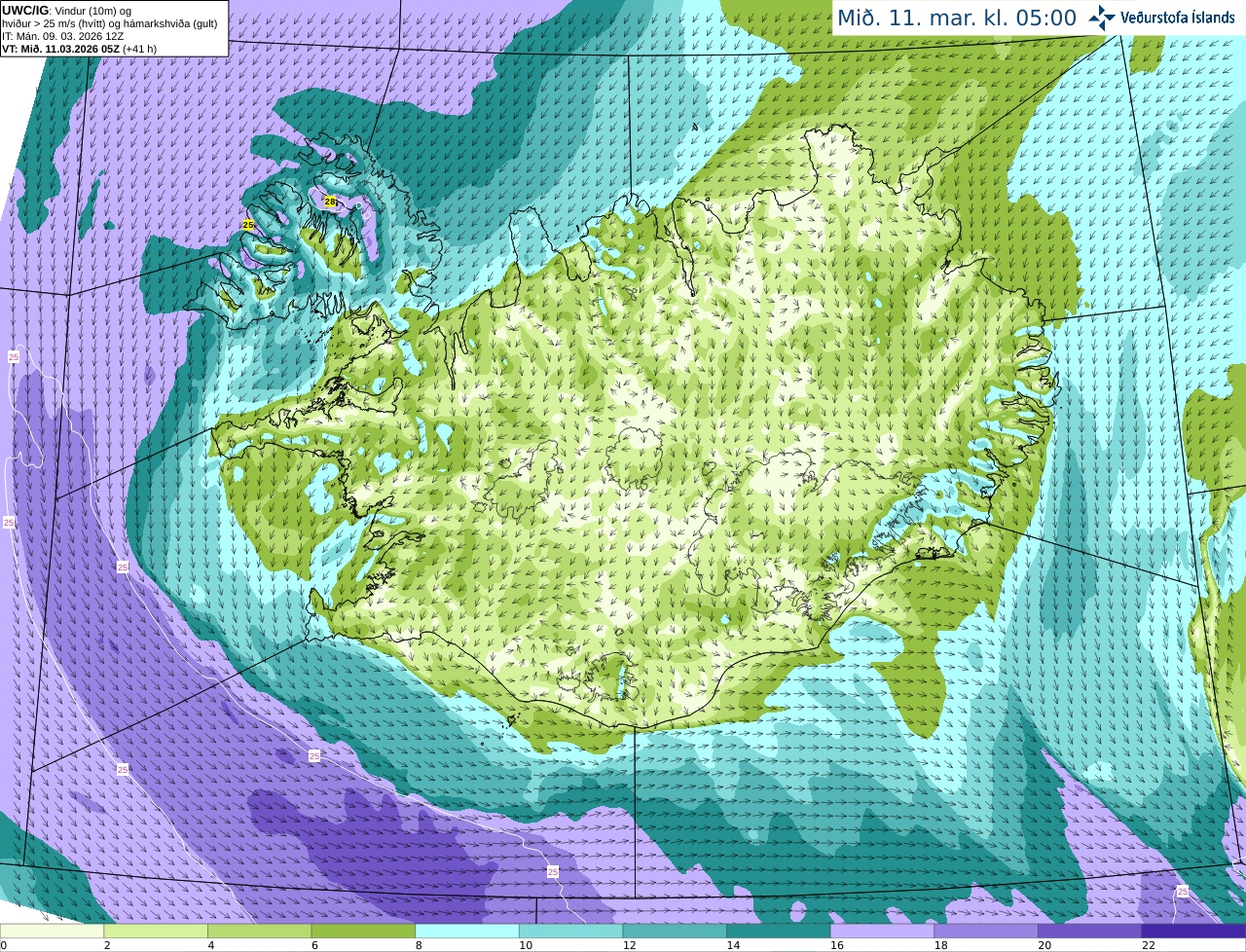The height and width of the screenshot is (952, 1246).
Task: Click the Veðurstofa Íslands logo
Action: (x=1161, y=18)
